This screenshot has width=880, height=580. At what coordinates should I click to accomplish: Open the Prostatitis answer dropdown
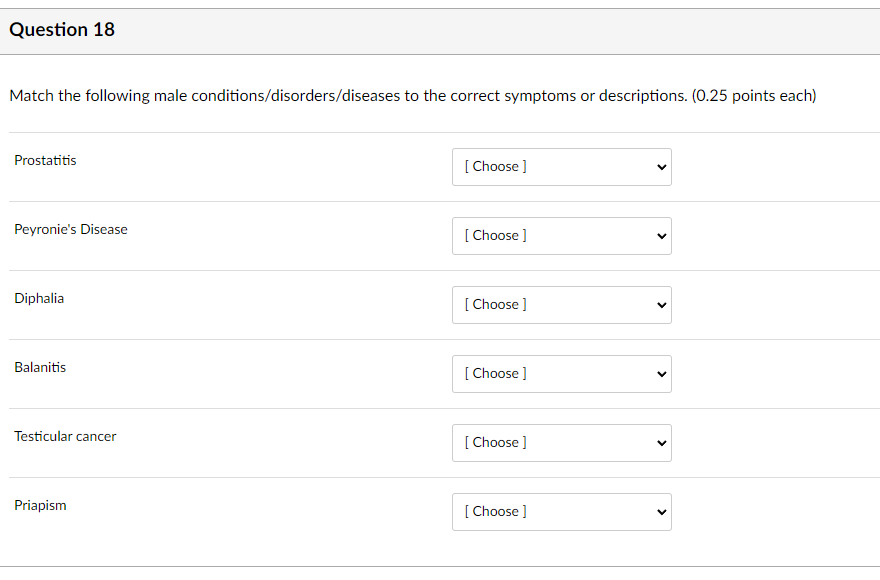click(x=561, y=167)
